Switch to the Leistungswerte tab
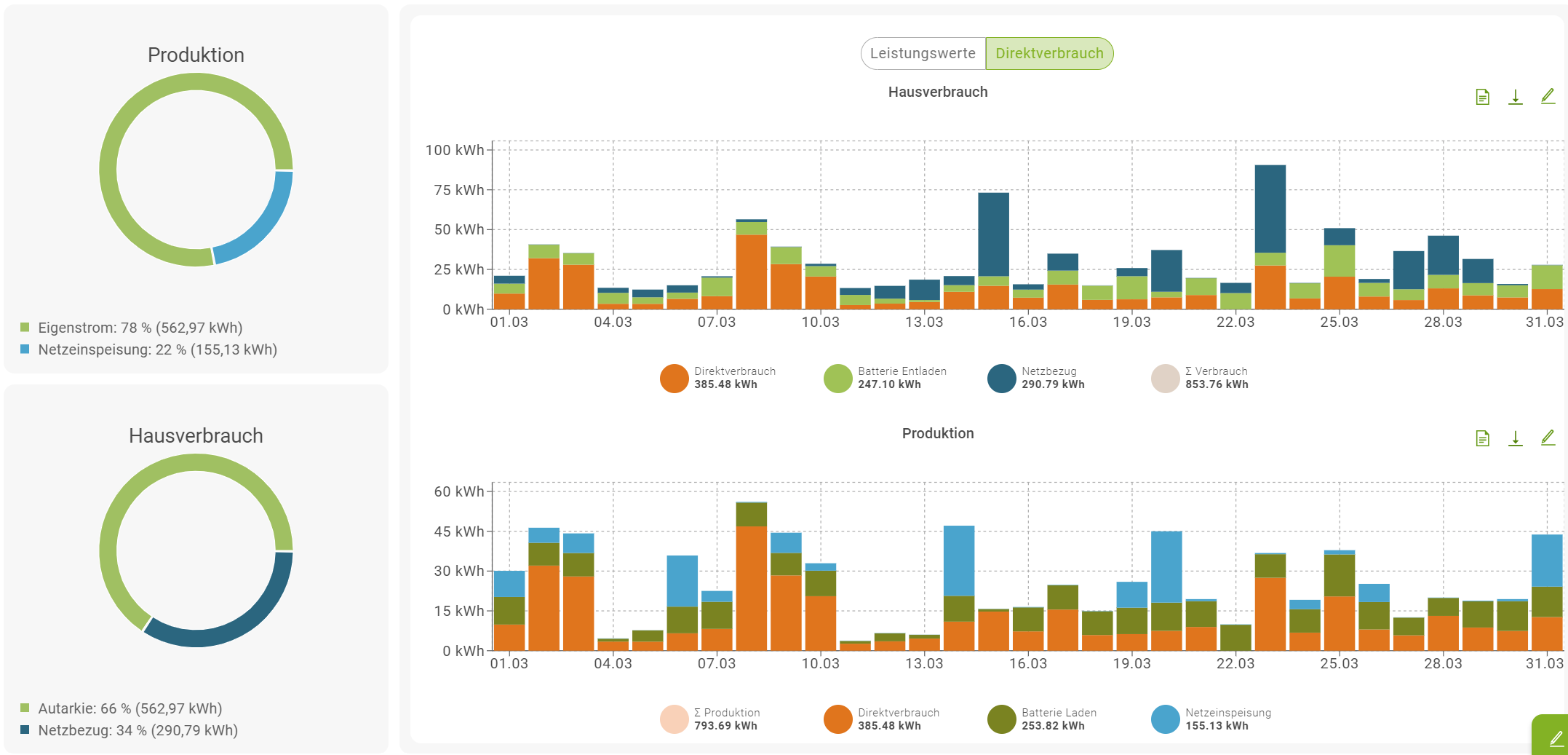The image size is (1568, 755). (923, 54)
